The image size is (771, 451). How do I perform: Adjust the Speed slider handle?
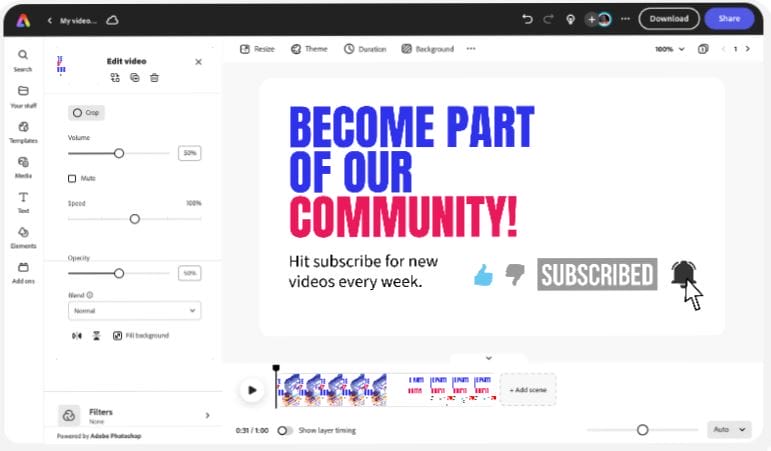(x=135, y=219)
